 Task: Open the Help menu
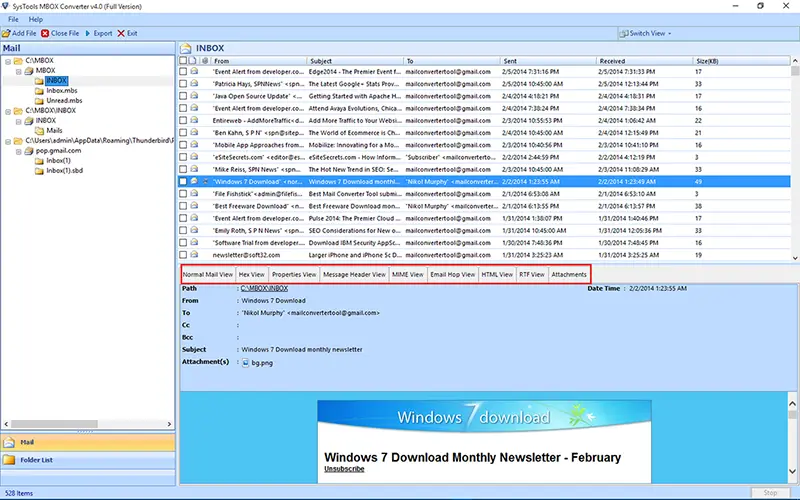36,19
